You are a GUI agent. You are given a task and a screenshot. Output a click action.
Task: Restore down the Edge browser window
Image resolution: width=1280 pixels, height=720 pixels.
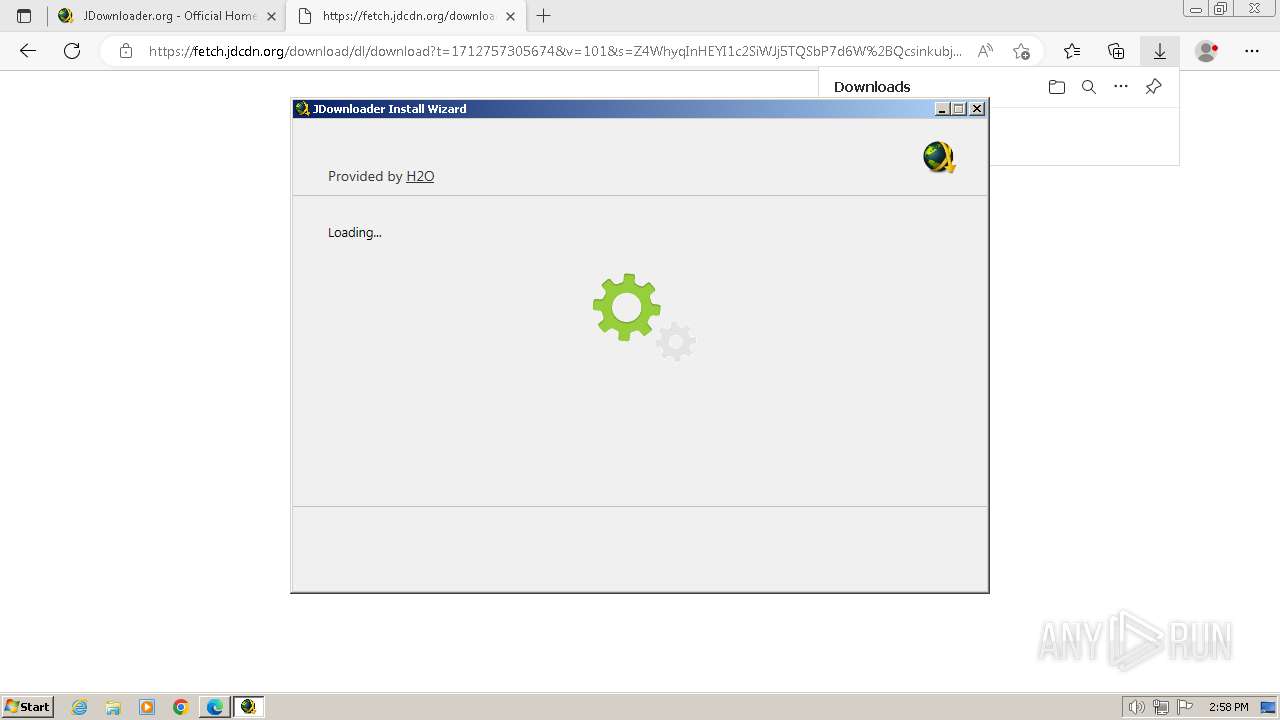1220,9
